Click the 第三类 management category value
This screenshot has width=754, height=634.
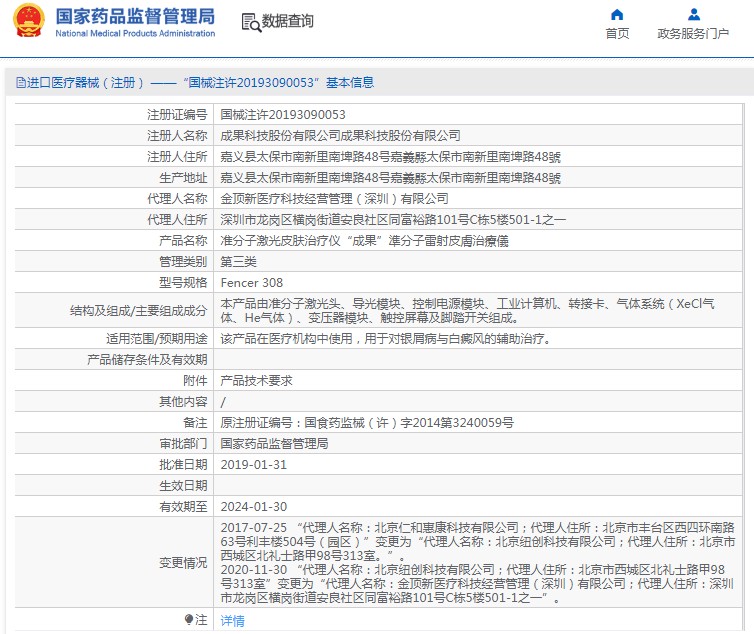pyautogui.click(x=238, y=262)
